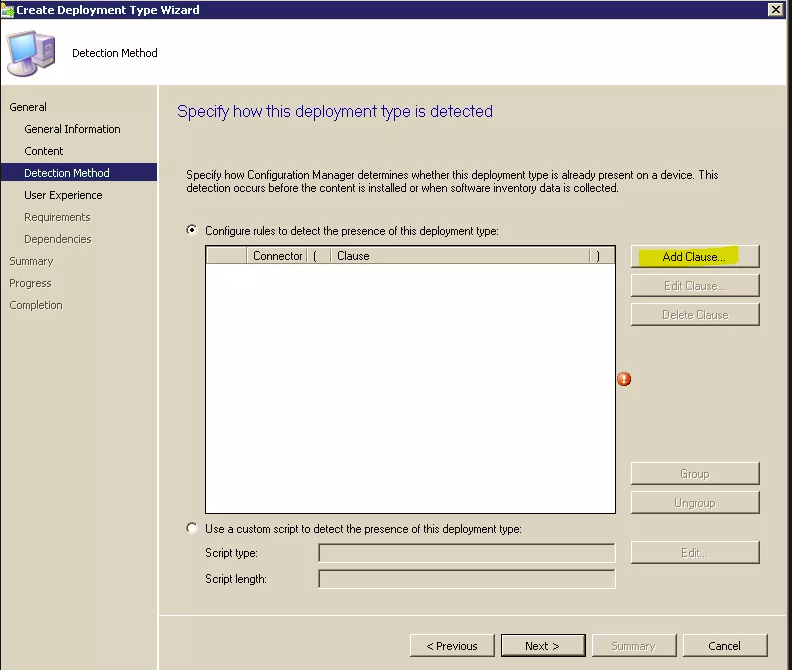Close the Create Deployment Type Wizard
Viewport: 792px width, 670px height.
pyautogui.click(x=775, y=10)
